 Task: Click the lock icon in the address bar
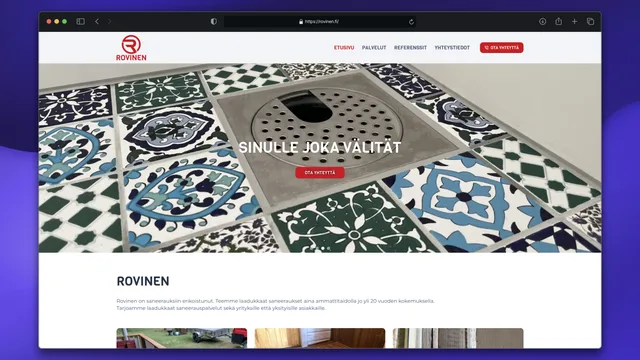(x=301, y=22)
